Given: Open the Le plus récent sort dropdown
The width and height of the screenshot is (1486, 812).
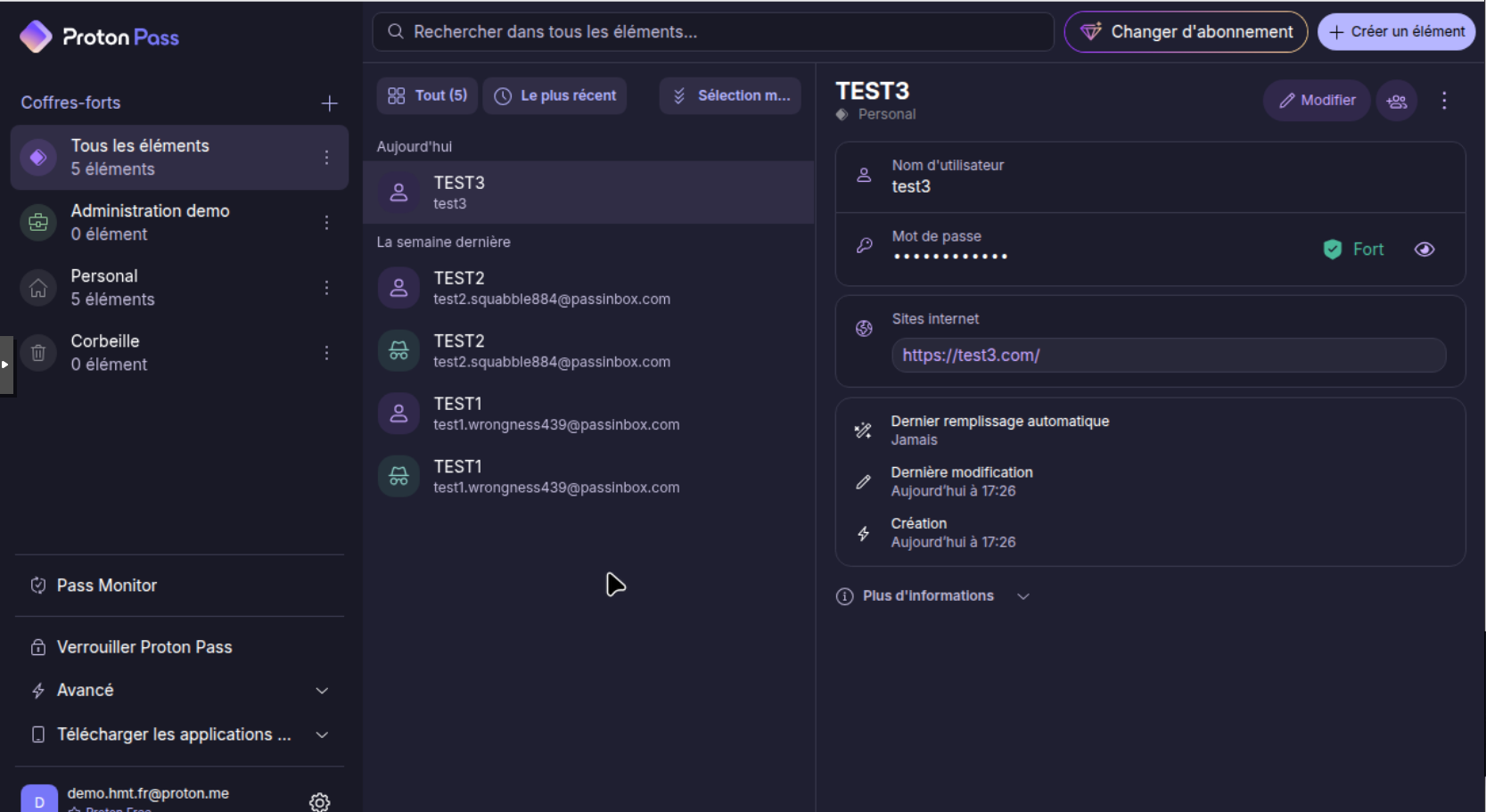Looking at the screenshot, I should (554, 95).
